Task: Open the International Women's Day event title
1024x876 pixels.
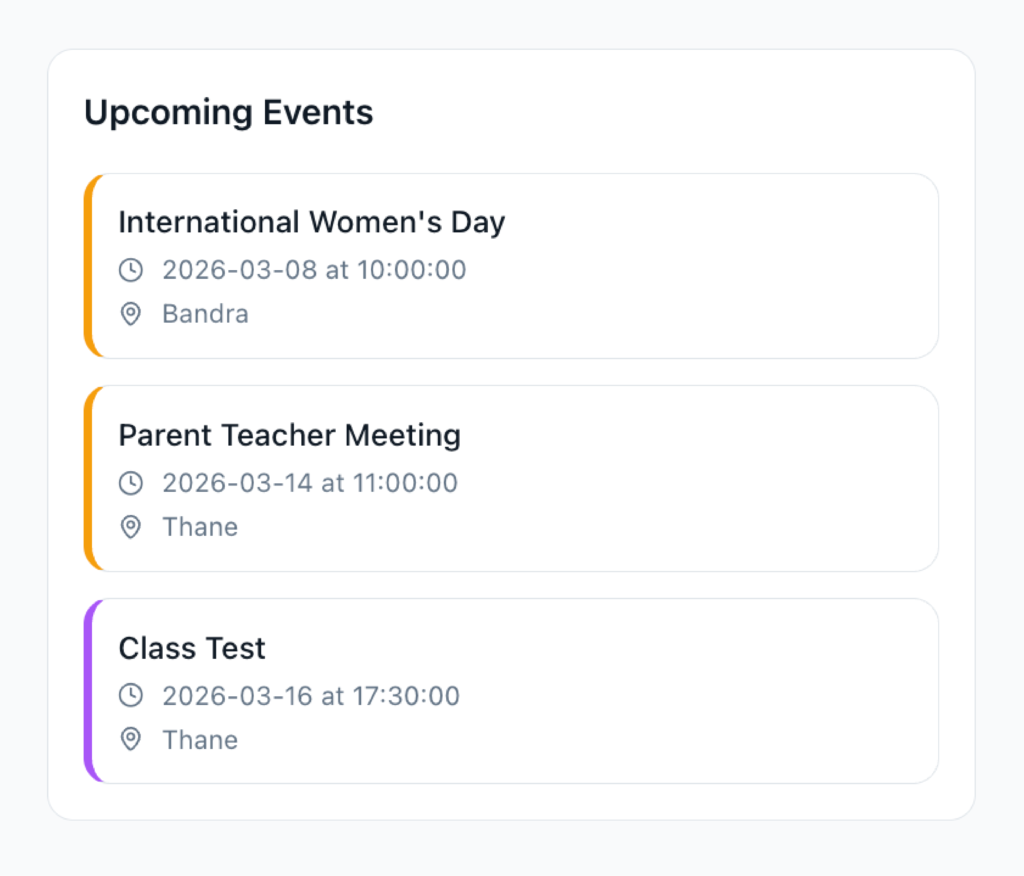Action: pos(311,222)
